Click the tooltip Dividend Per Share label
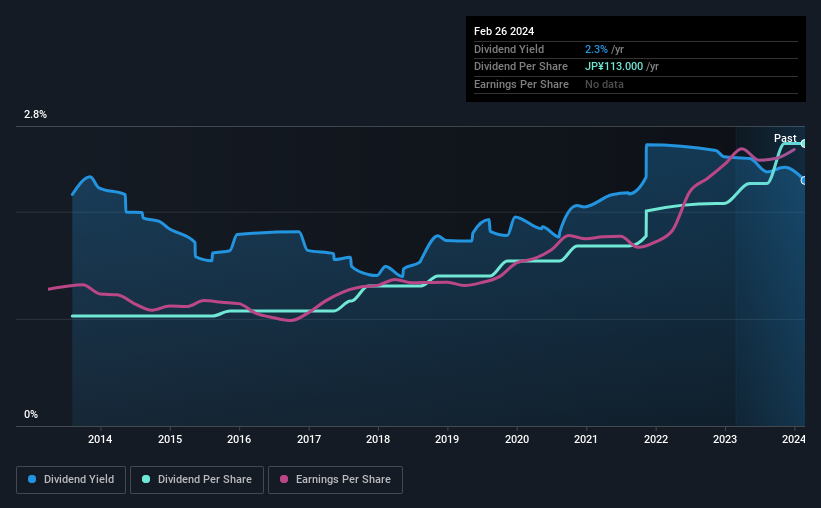Viewport: 821px width, 508px height. (520, 67)
